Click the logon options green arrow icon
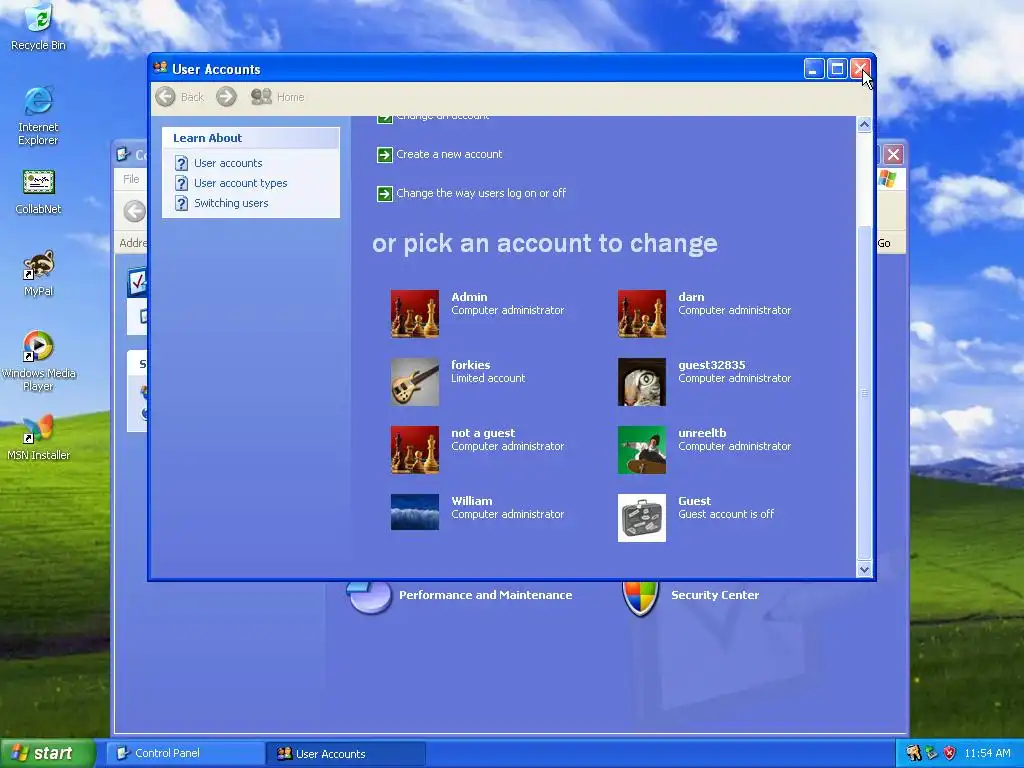Image resolution: width=1024 pixels, height=768 pixels. [x=385, y=194]
